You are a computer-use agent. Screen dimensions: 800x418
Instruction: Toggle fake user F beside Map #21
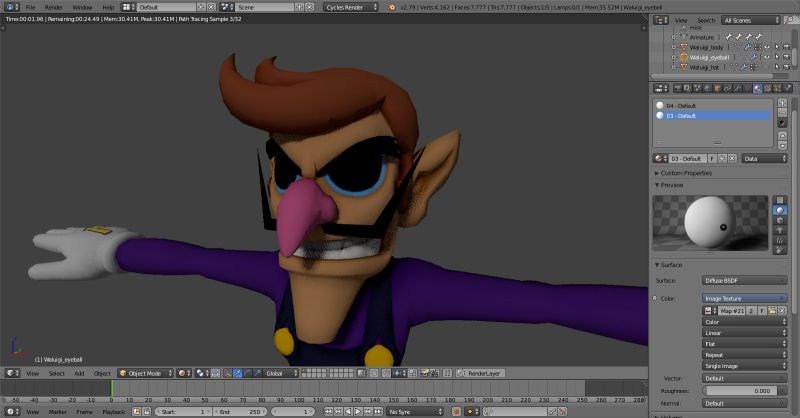[x=762, y=311]
